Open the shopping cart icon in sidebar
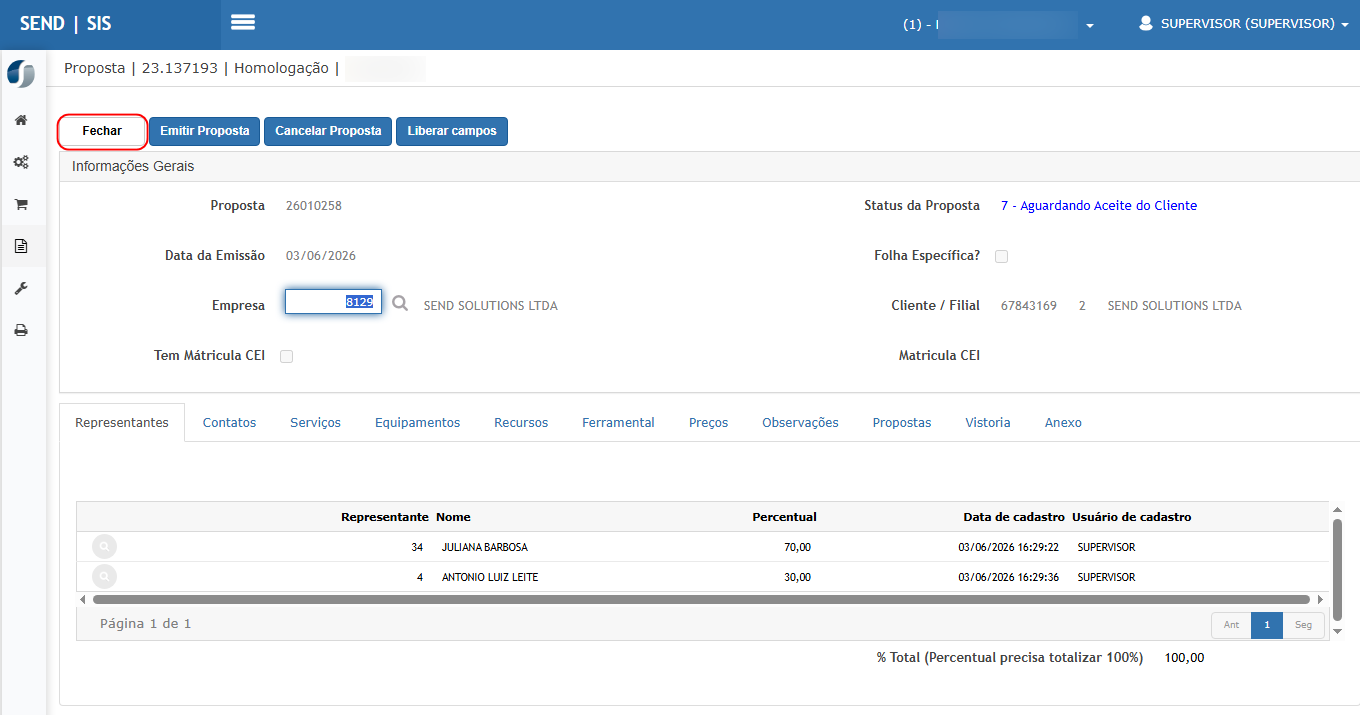This screenshot has height=715, width=1360. tap(20, 204)
